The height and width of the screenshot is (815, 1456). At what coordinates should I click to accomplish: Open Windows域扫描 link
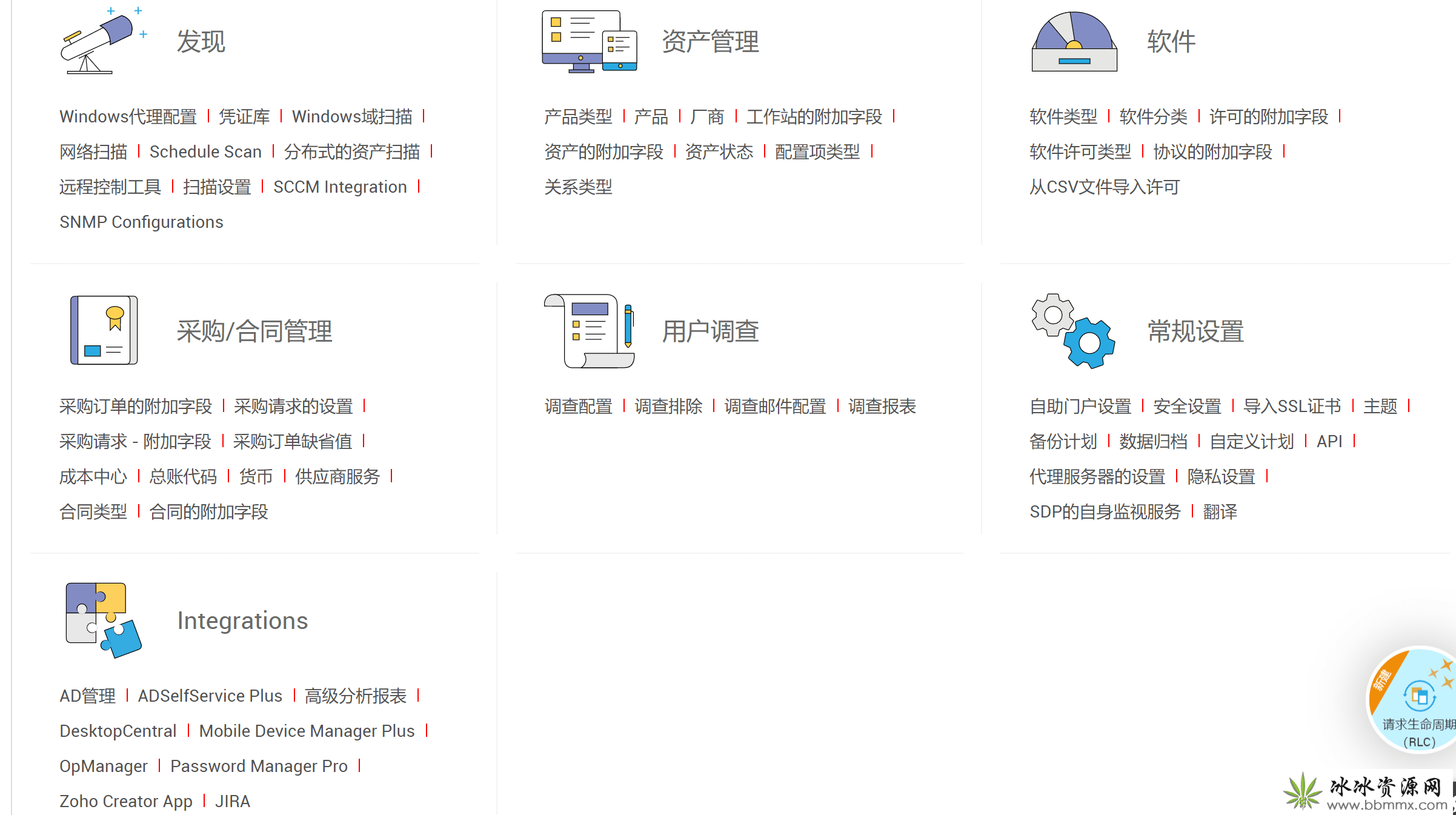(352, 116)
